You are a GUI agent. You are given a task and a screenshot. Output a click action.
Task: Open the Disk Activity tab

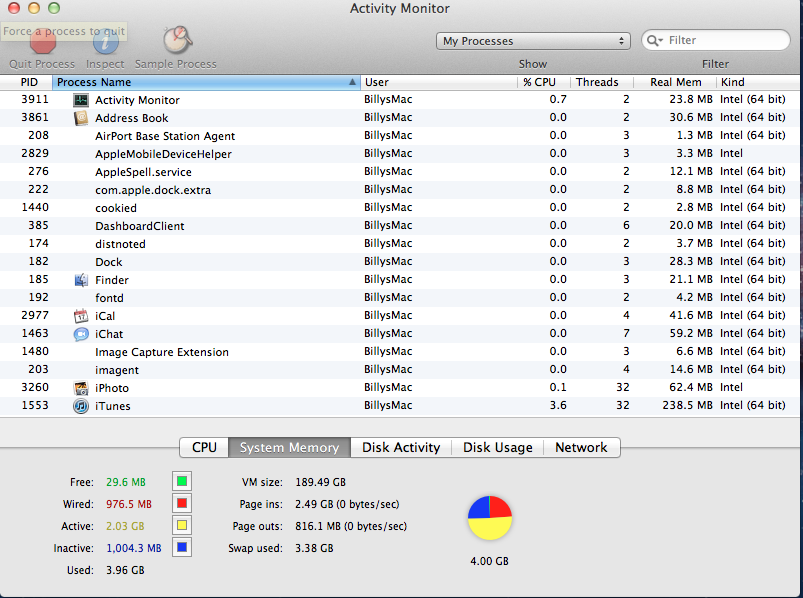tap(401, 447)
